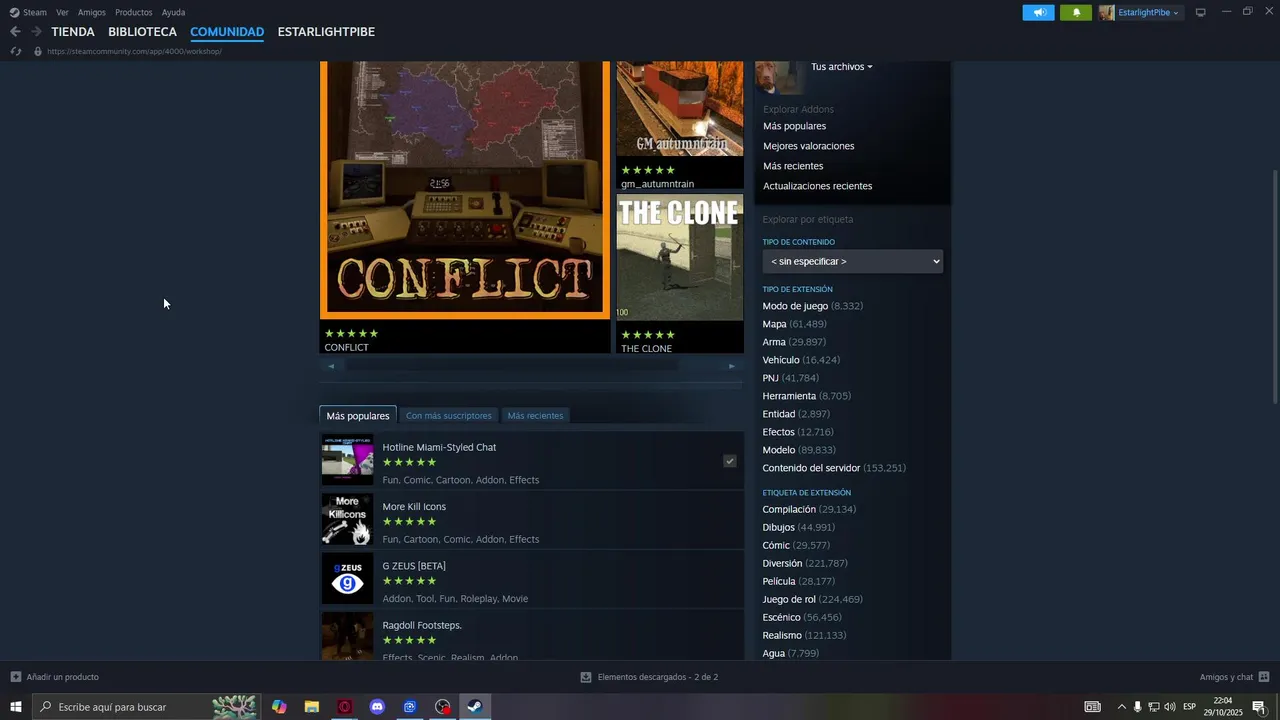The height and width of the screenshot is (720, 1280).
Task: Click the page reload icon beside the URL
Action: click(x=15, y=51)
